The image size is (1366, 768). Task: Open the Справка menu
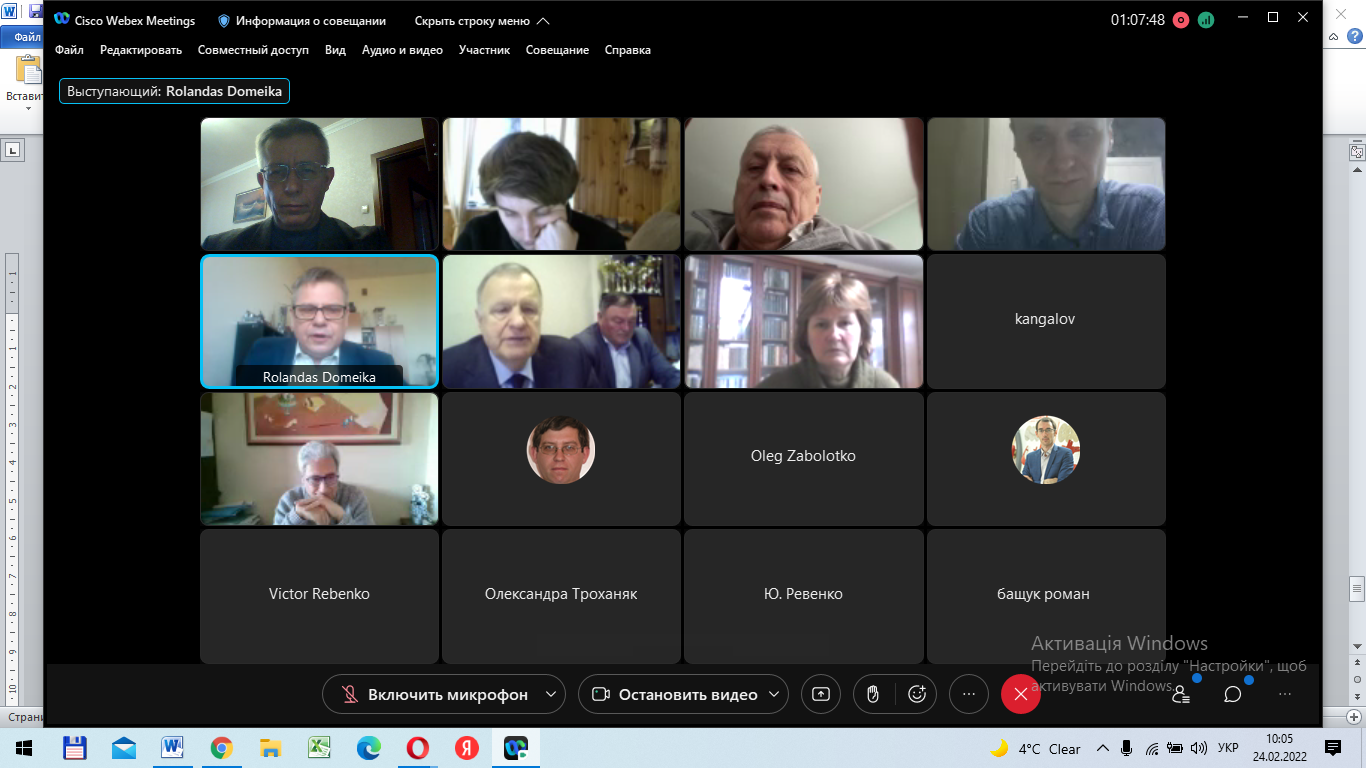tap(628, 50)
